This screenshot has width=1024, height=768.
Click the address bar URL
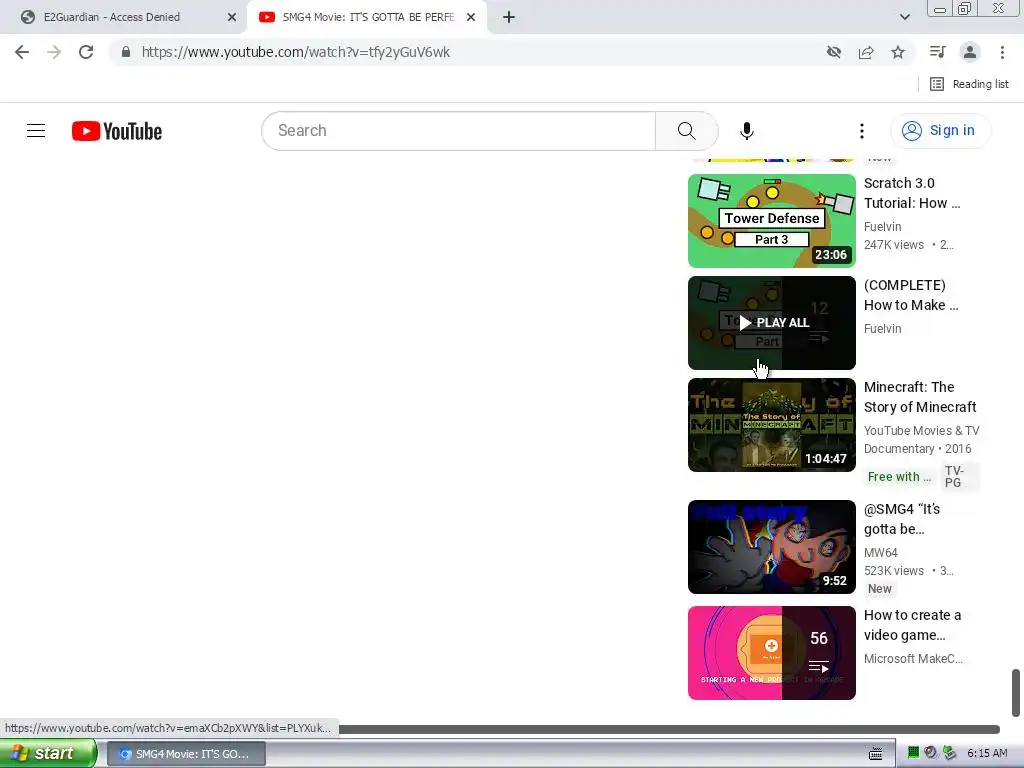[x=295, y=52]
